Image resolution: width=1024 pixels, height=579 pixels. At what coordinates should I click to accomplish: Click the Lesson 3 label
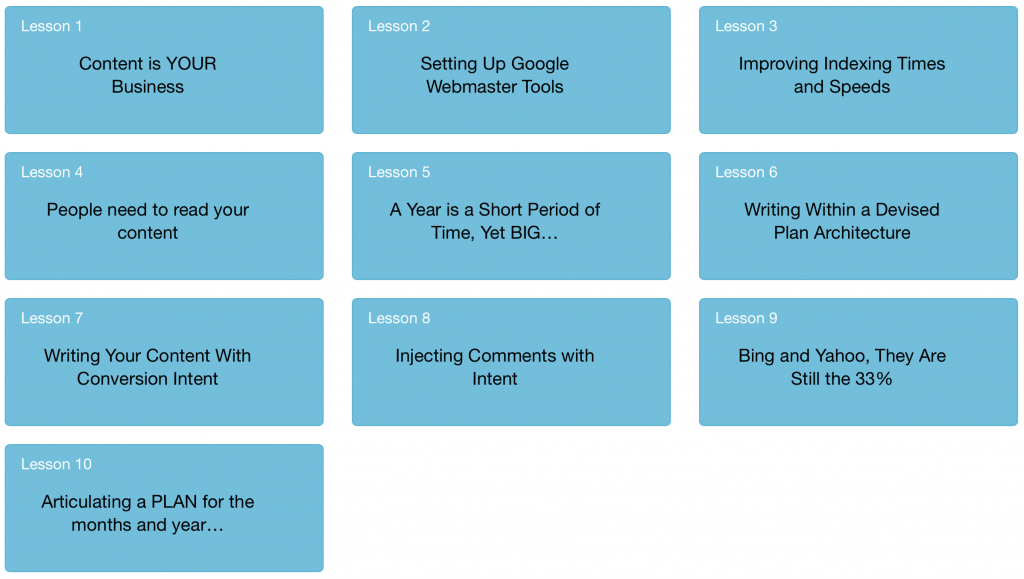coord(746,26)
